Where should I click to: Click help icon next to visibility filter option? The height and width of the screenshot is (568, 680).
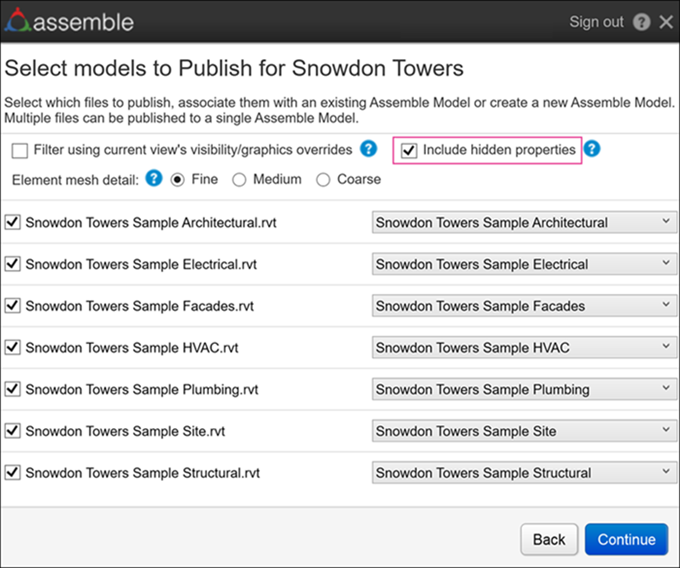click(369, 150)
